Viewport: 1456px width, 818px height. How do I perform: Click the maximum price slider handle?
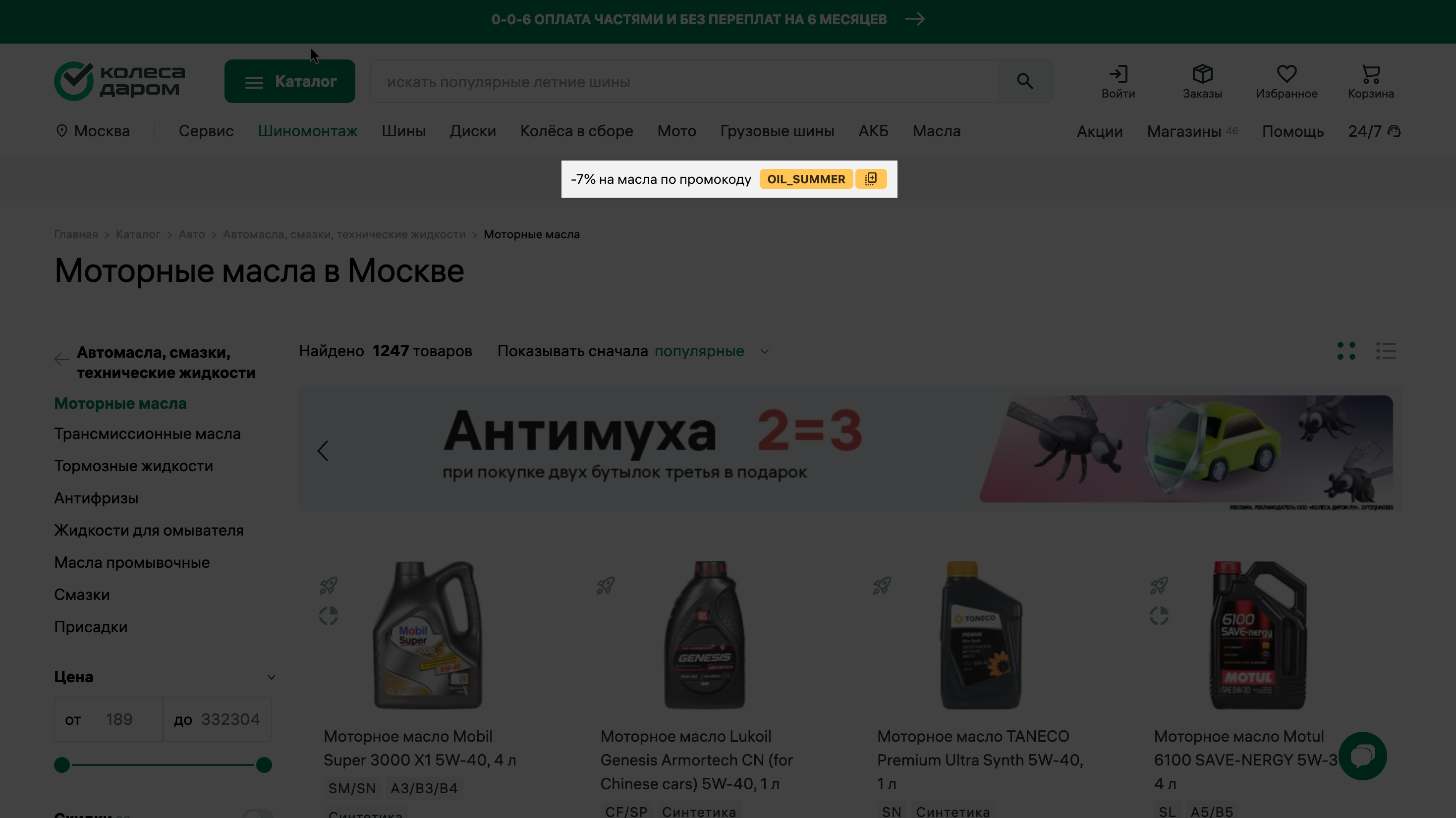(x=263, y=765)
